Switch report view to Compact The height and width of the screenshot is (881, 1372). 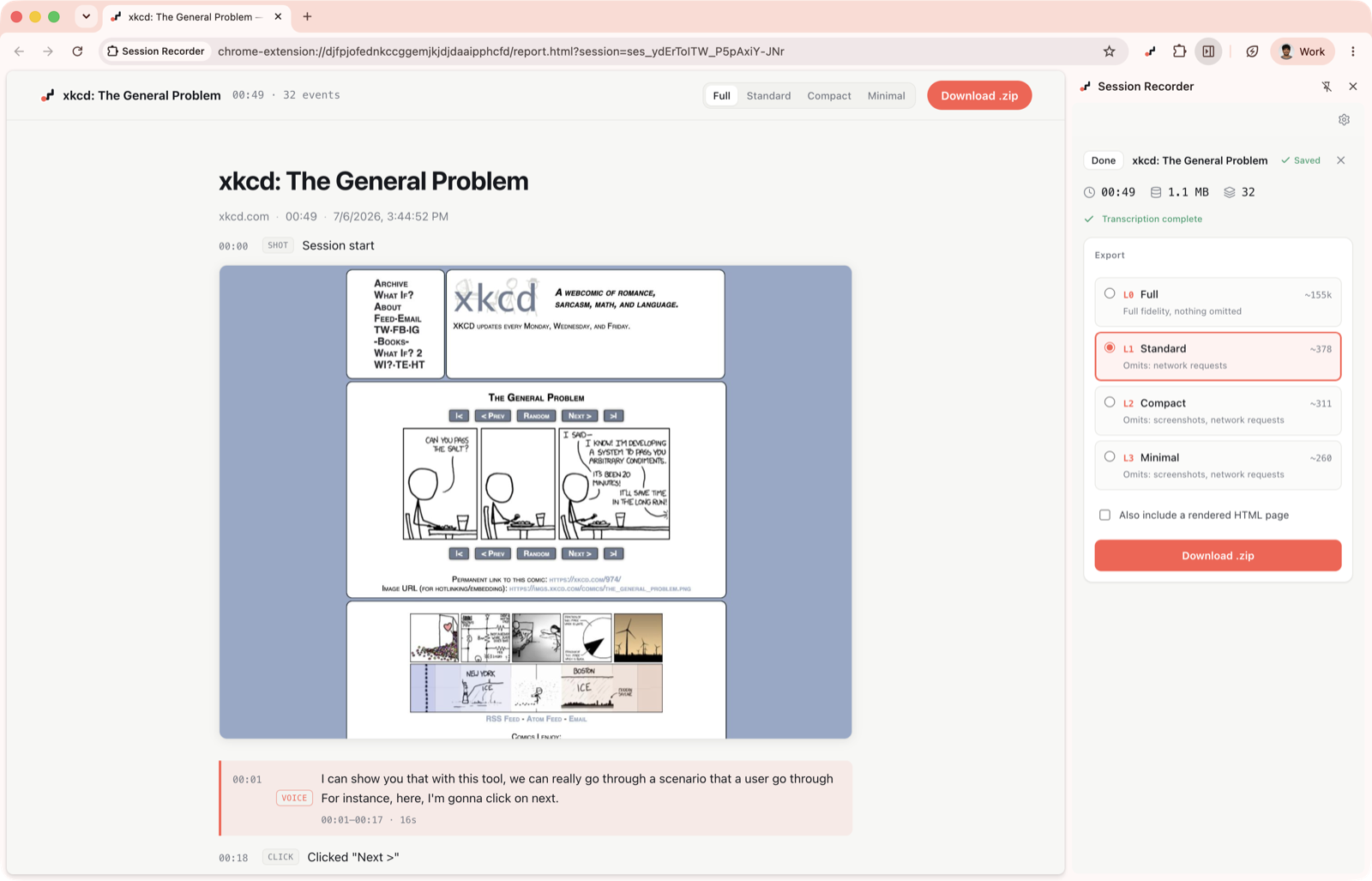tap(829, 95)
